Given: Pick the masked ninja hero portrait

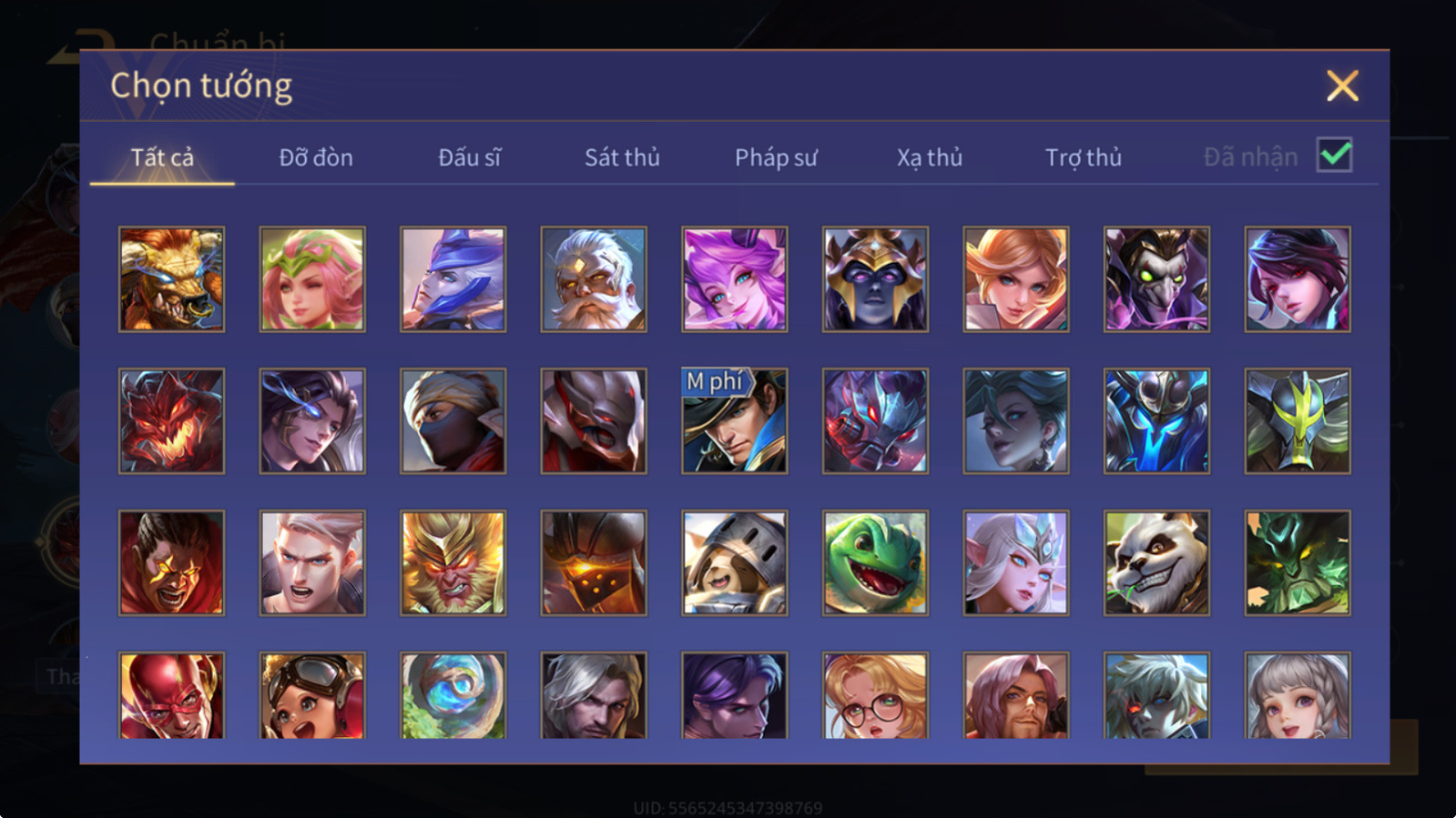Looking at the screenshot, I should (x=453, y=420).
